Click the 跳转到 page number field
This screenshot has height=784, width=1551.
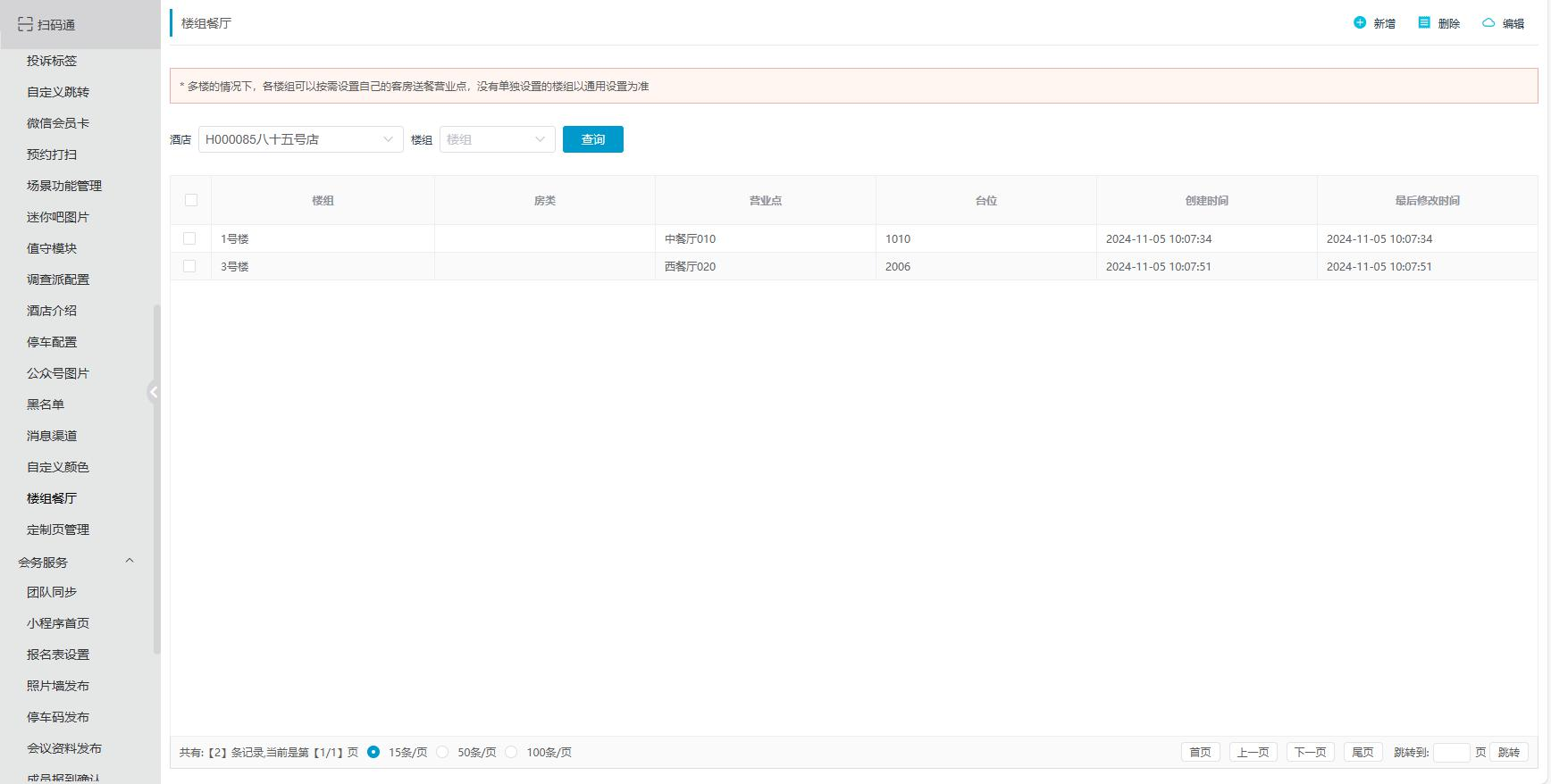1451,752
